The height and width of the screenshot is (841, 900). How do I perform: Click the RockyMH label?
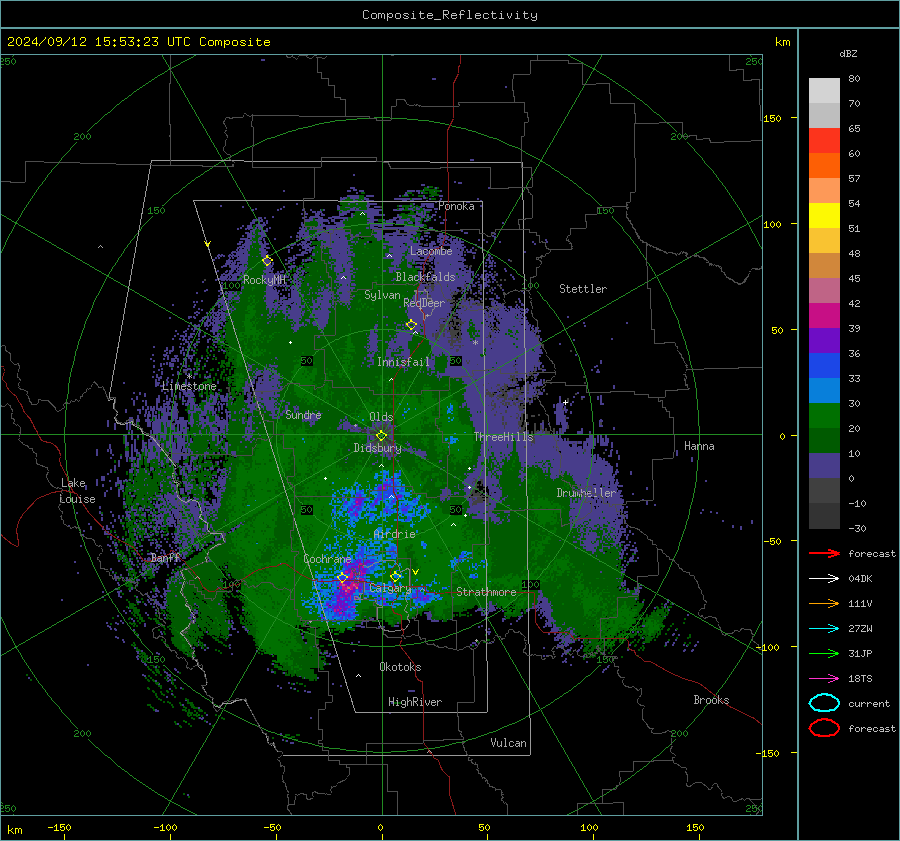pyautogui.click(x=264, y=280)
